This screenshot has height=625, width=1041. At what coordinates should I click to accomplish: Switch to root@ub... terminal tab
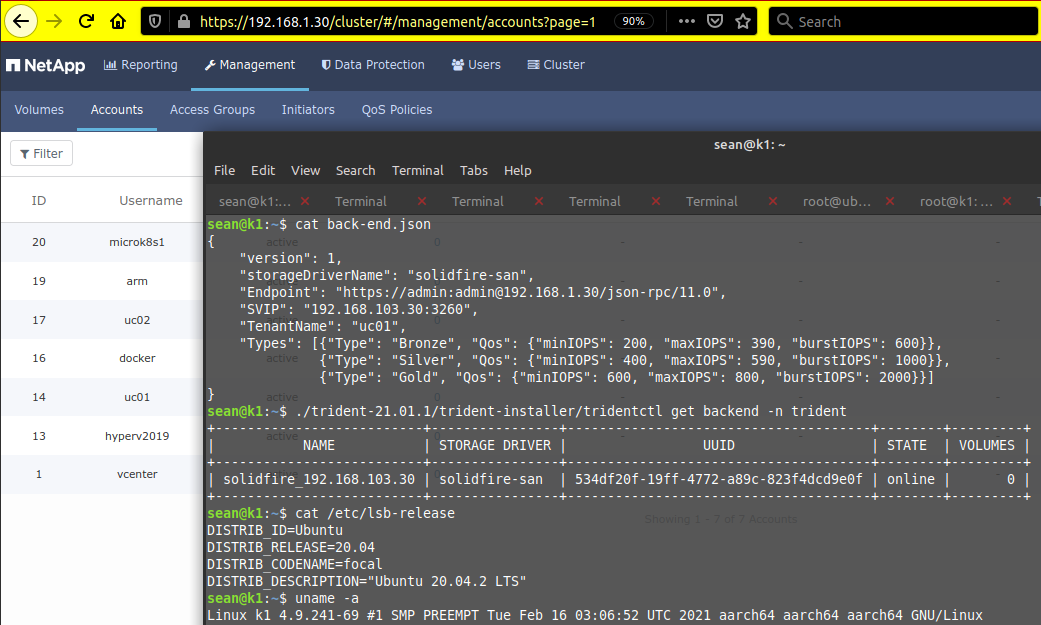coord(837,201)
